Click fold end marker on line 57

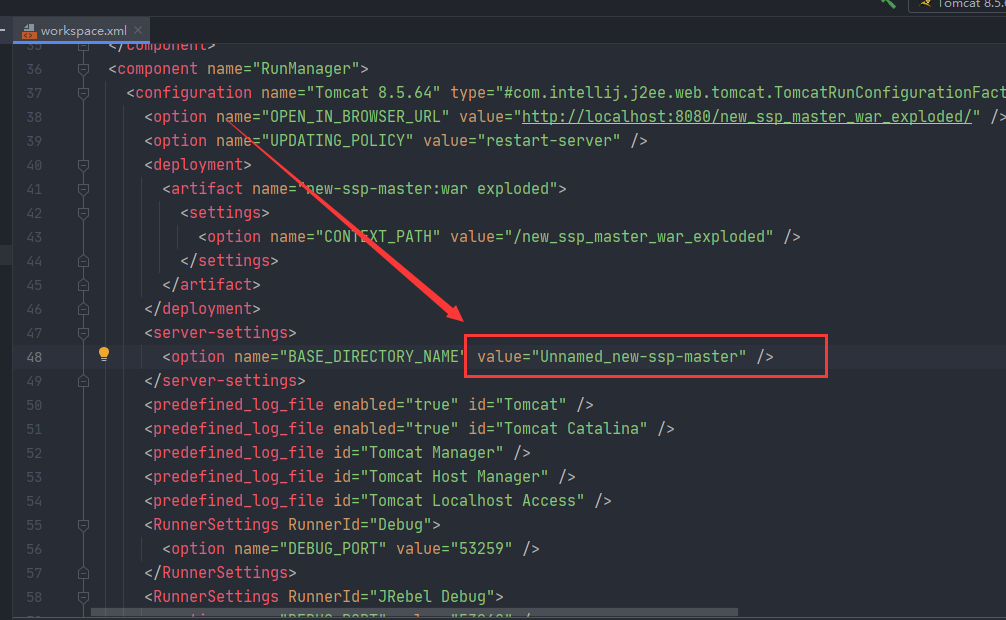coord(83,573)
